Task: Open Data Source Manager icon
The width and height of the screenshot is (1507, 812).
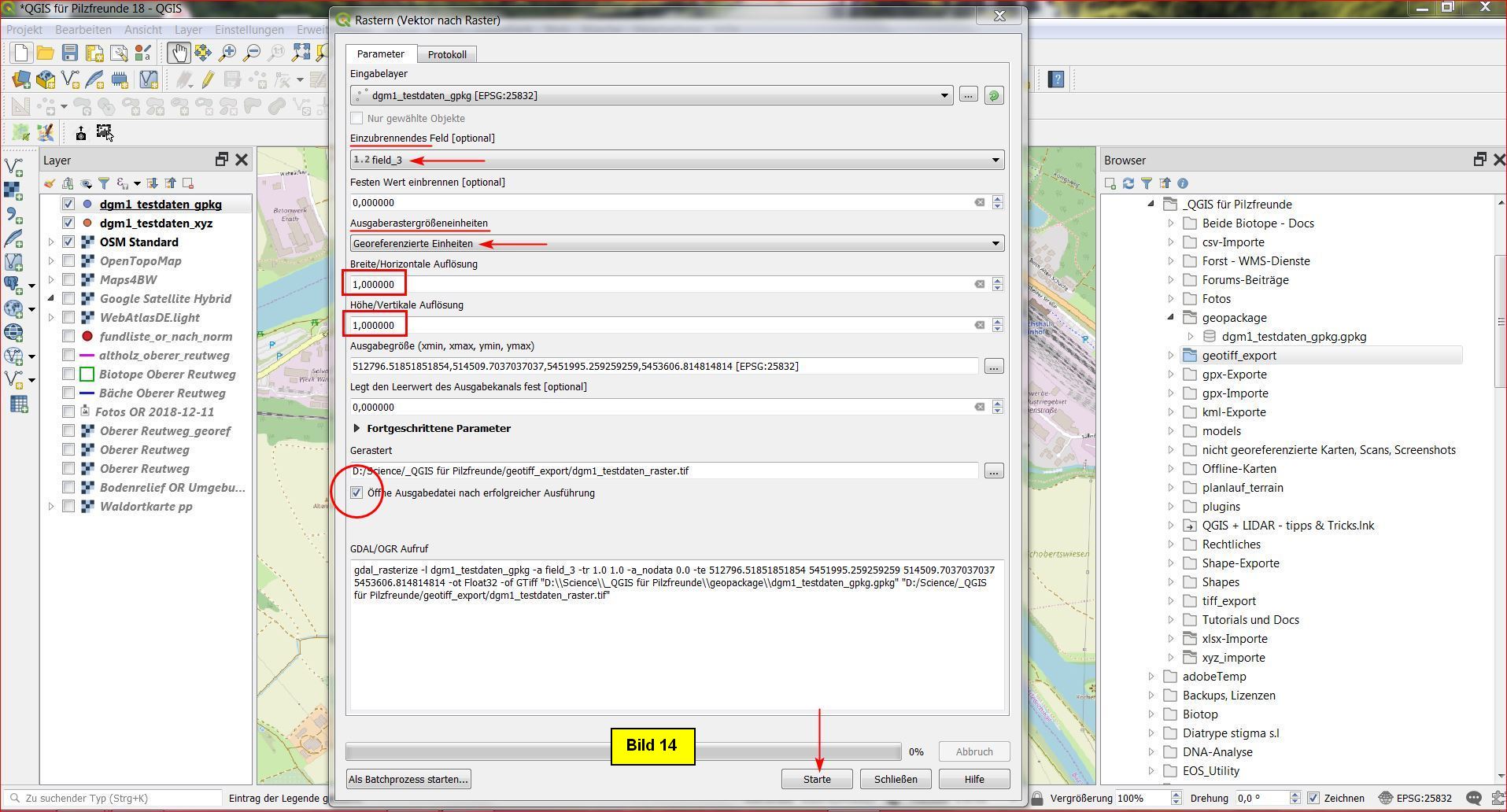Action: click(21, 79)
